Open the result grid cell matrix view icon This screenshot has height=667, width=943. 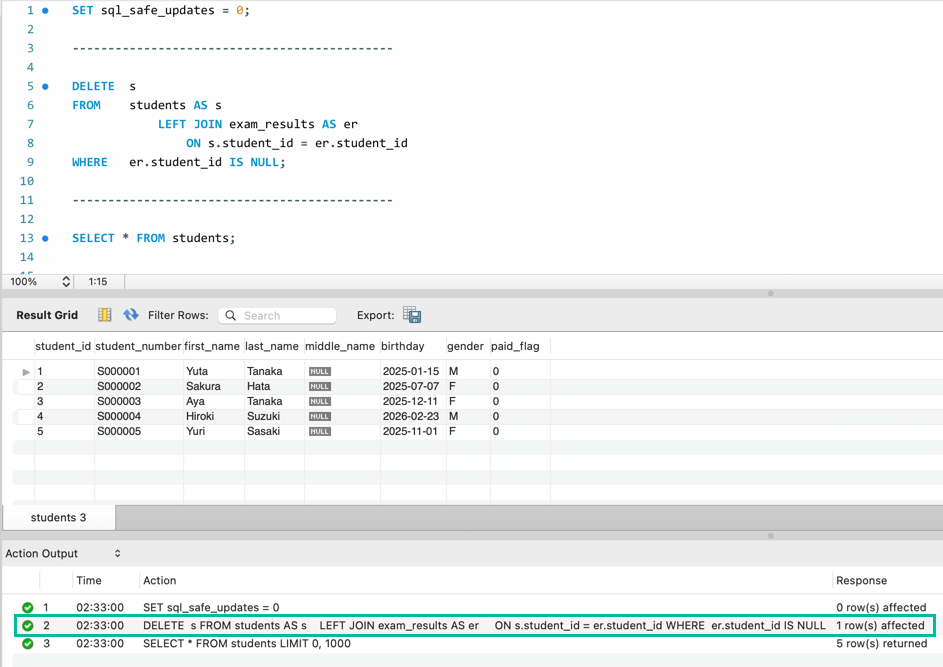click(104, 315)
